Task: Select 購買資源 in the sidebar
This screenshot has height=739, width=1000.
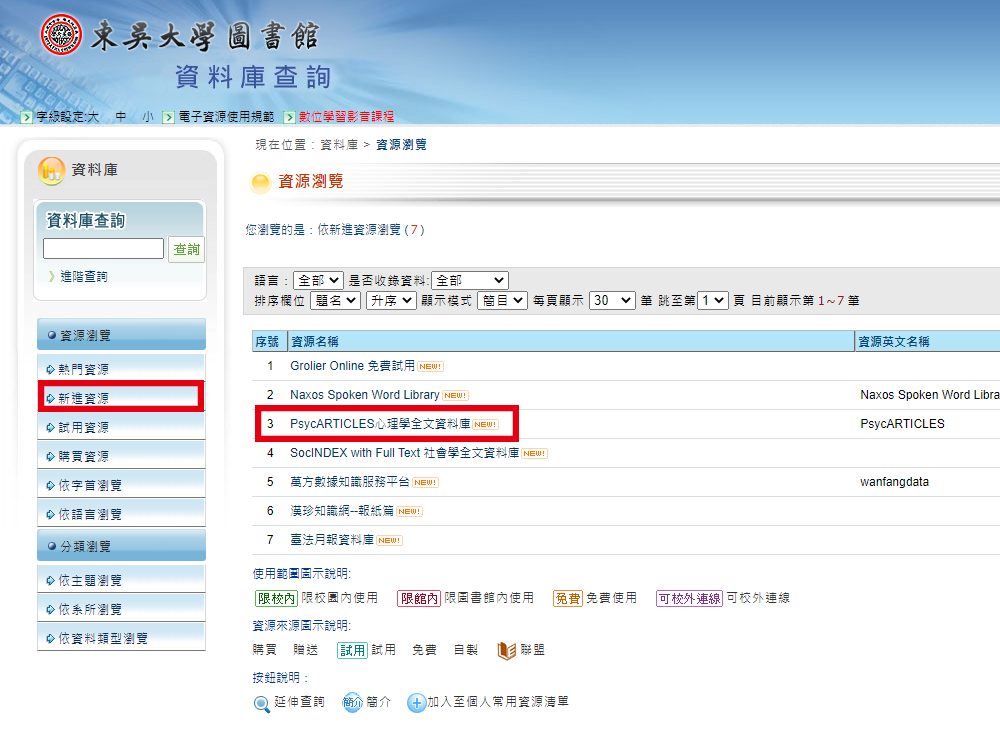Action: (121, 457)
